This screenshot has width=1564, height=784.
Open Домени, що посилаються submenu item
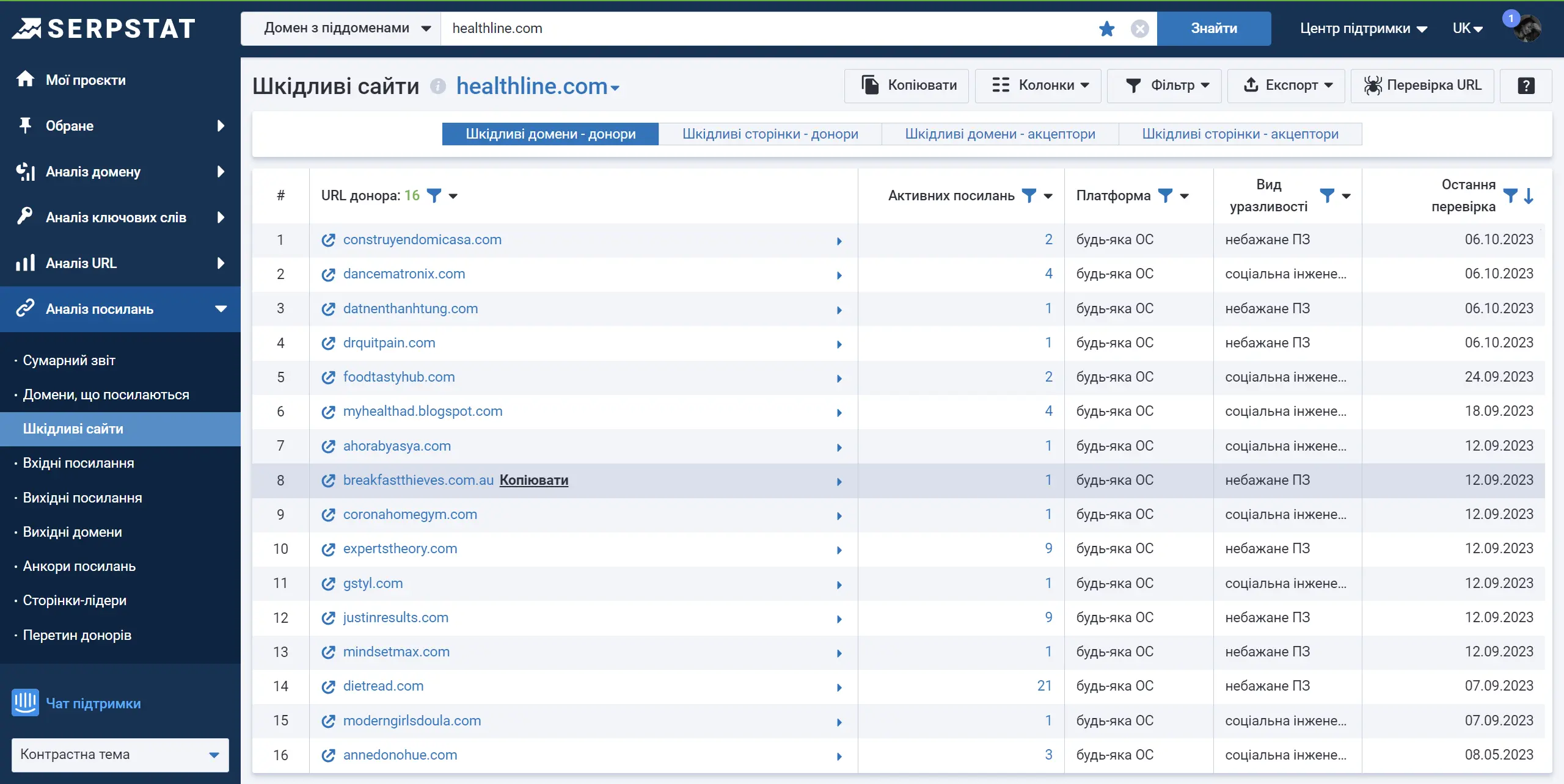tap(106, 394)
